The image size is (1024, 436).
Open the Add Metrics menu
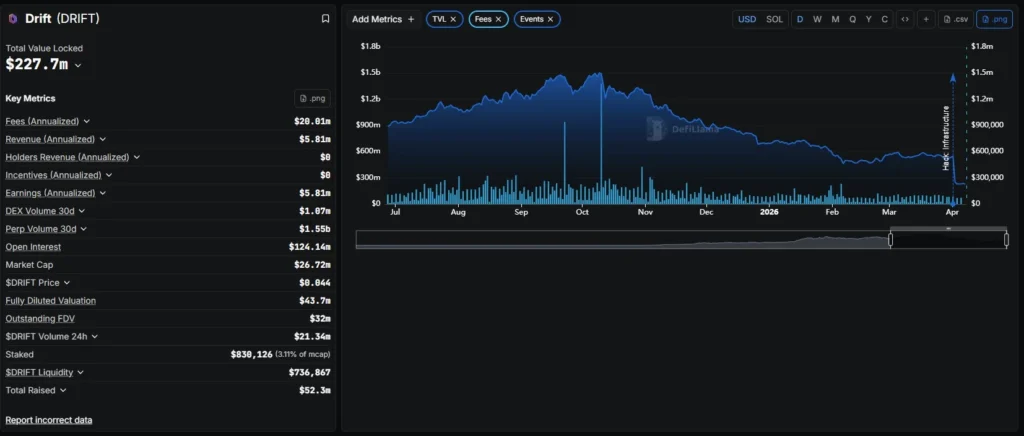(383, 19)
